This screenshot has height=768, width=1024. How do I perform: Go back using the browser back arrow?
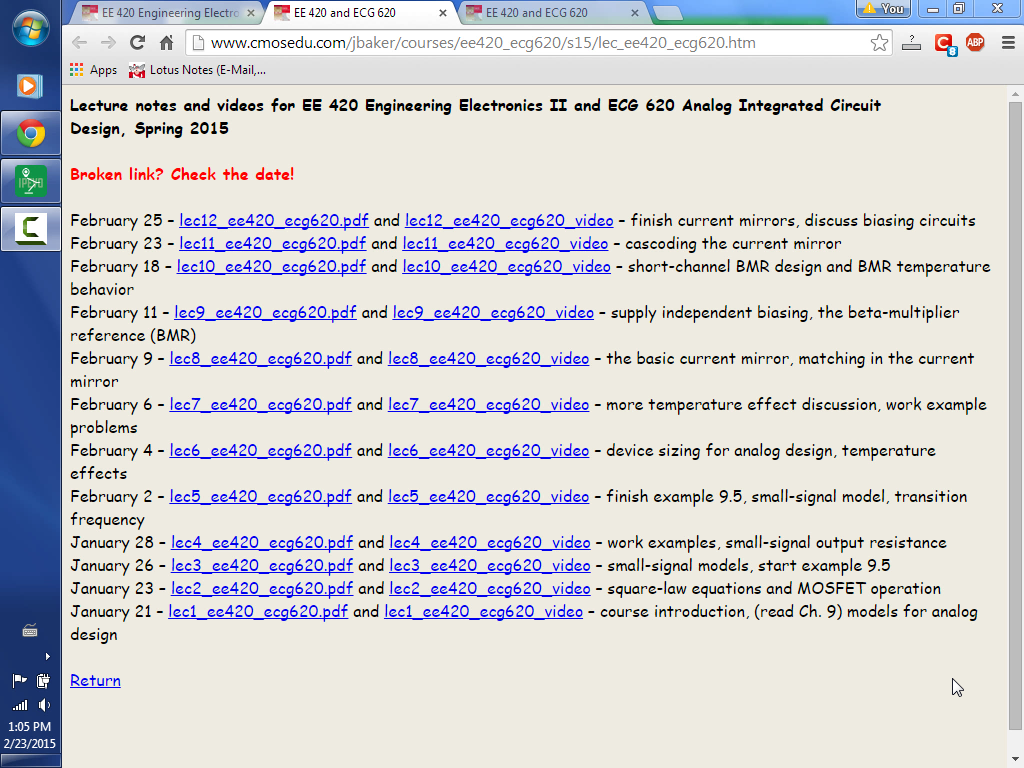tap(80, 43)
